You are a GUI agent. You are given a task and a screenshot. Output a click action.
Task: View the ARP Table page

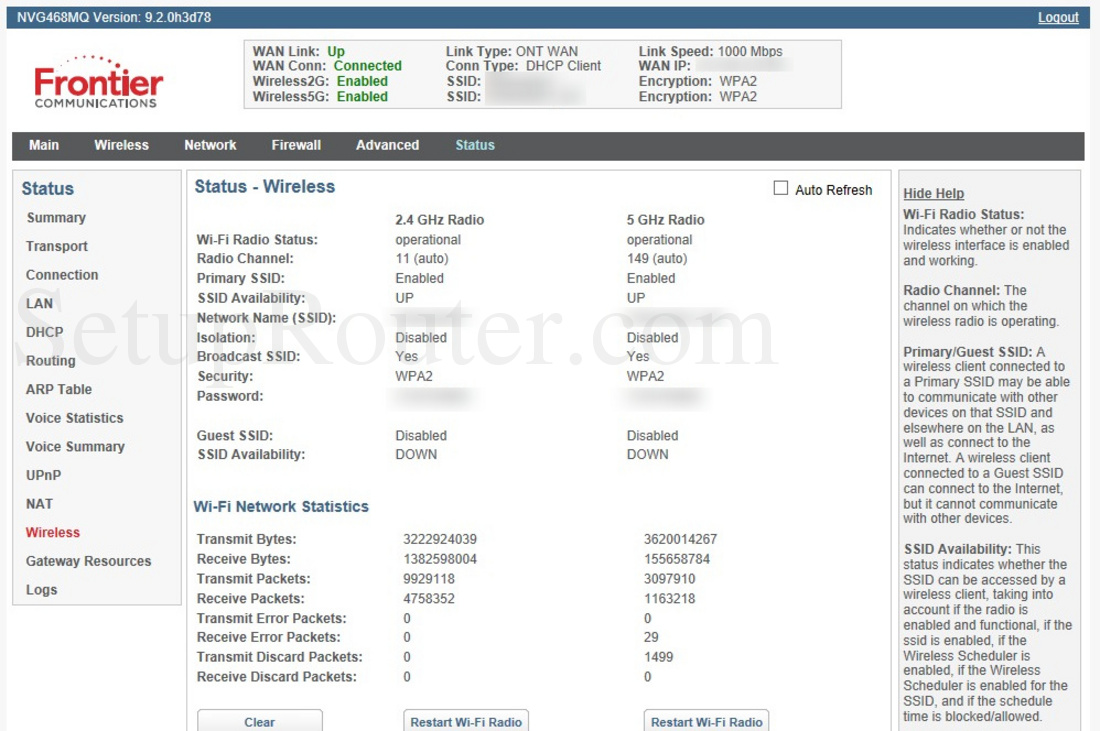tap(59, 390)
